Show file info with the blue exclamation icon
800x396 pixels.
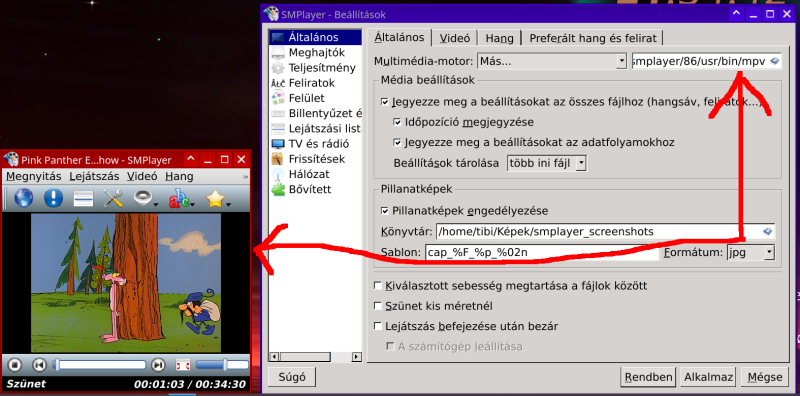click(53, 198)
